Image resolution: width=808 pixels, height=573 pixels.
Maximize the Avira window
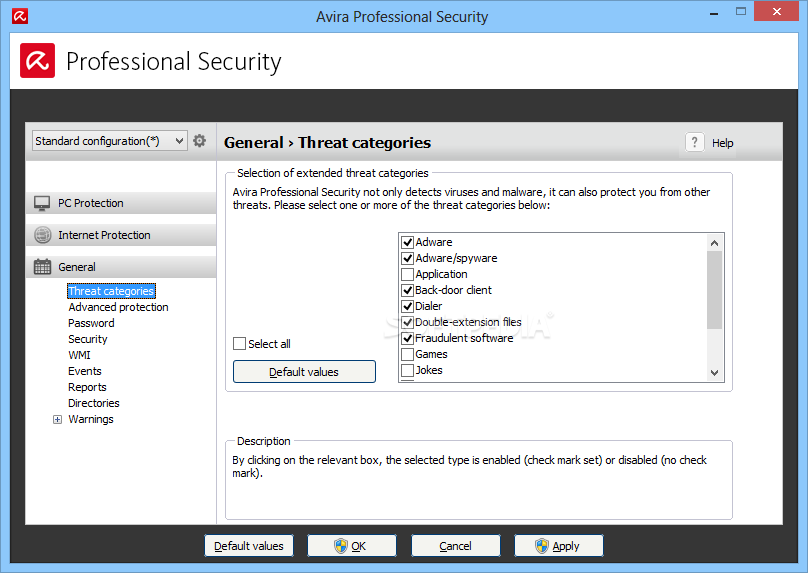[x=740, y=11]
